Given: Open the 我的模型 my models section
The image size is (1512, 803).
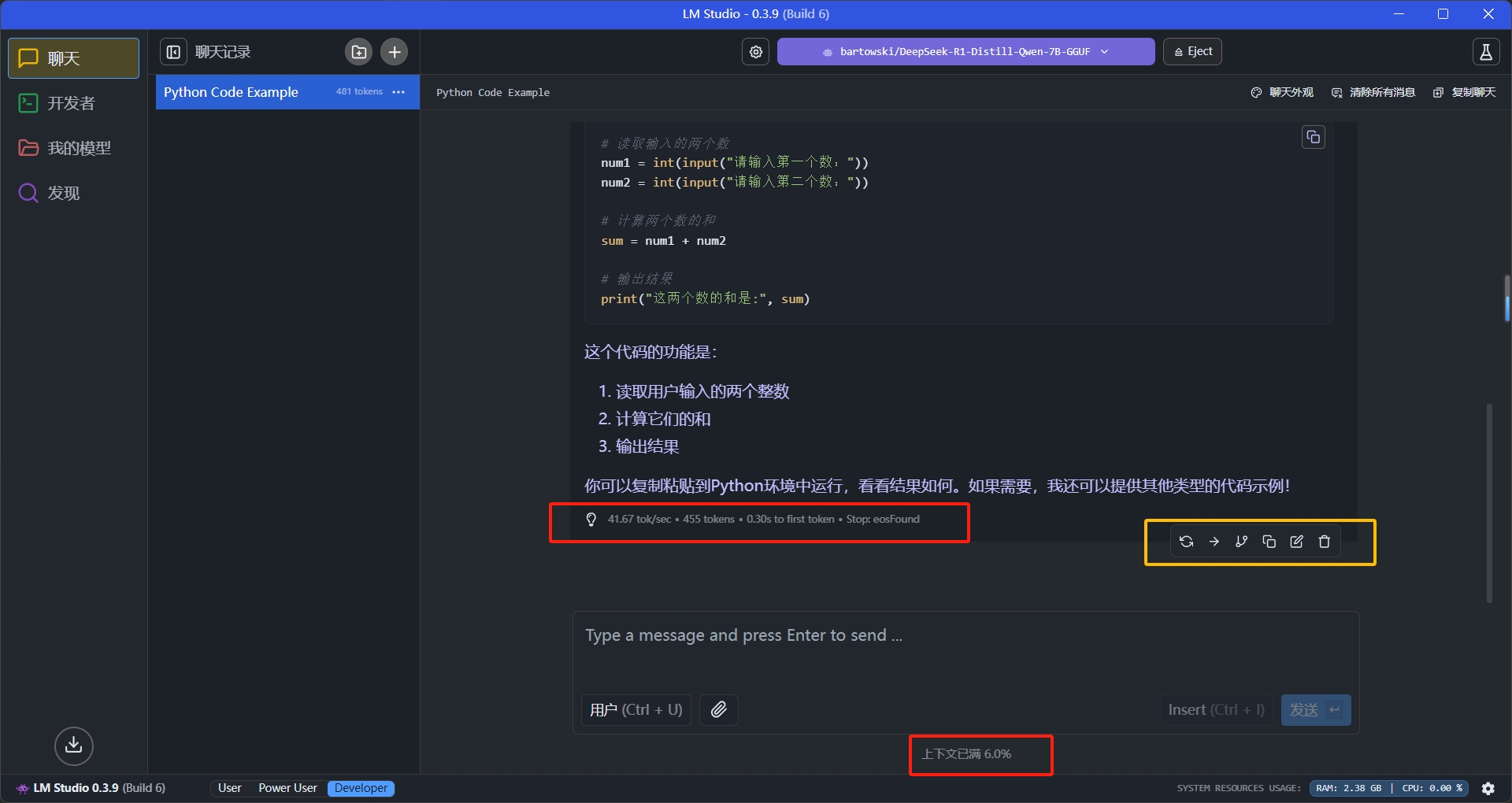Looking at the screenshot, I should 73,148.
